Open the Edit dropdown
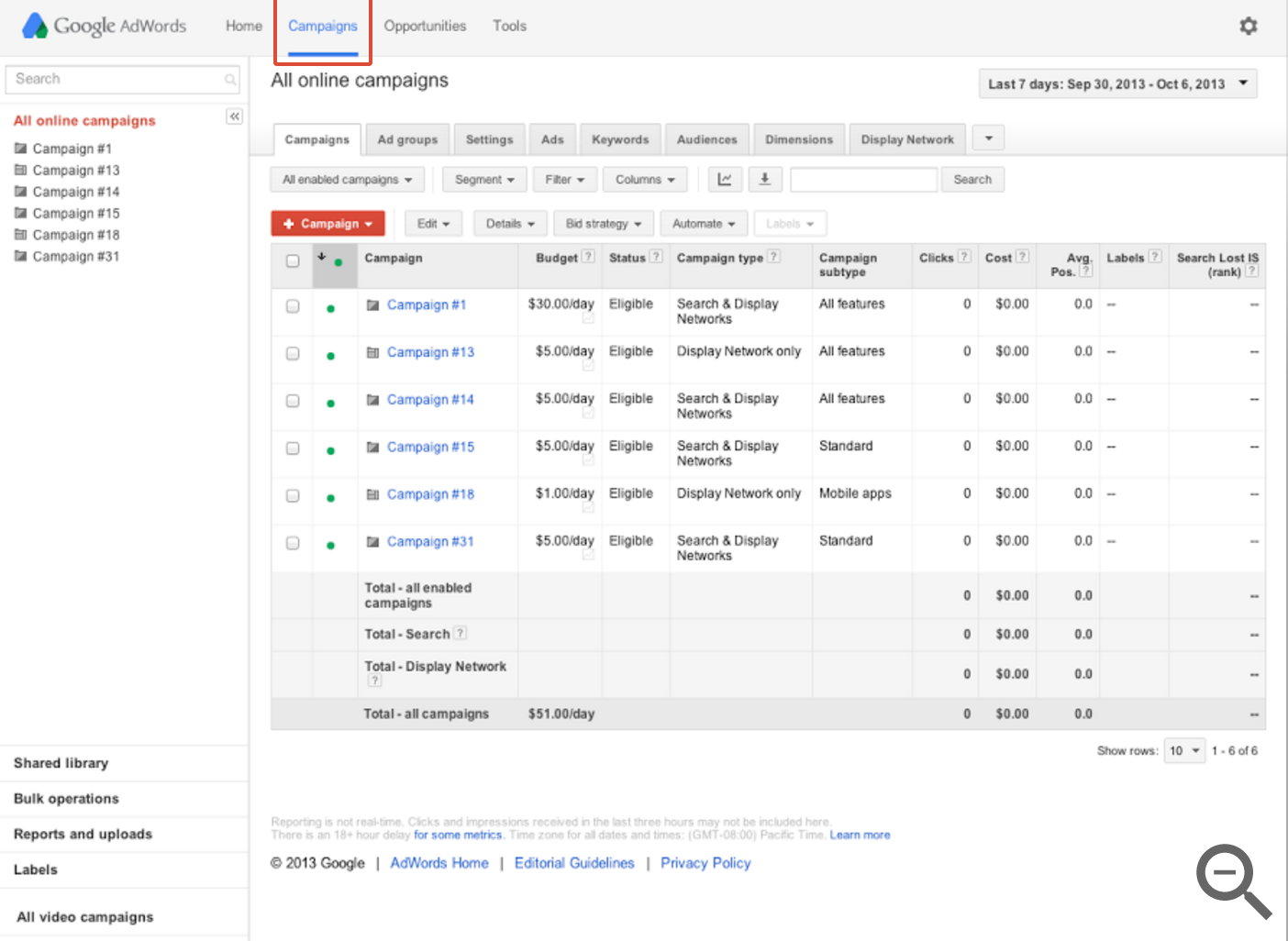 point(433,224)
